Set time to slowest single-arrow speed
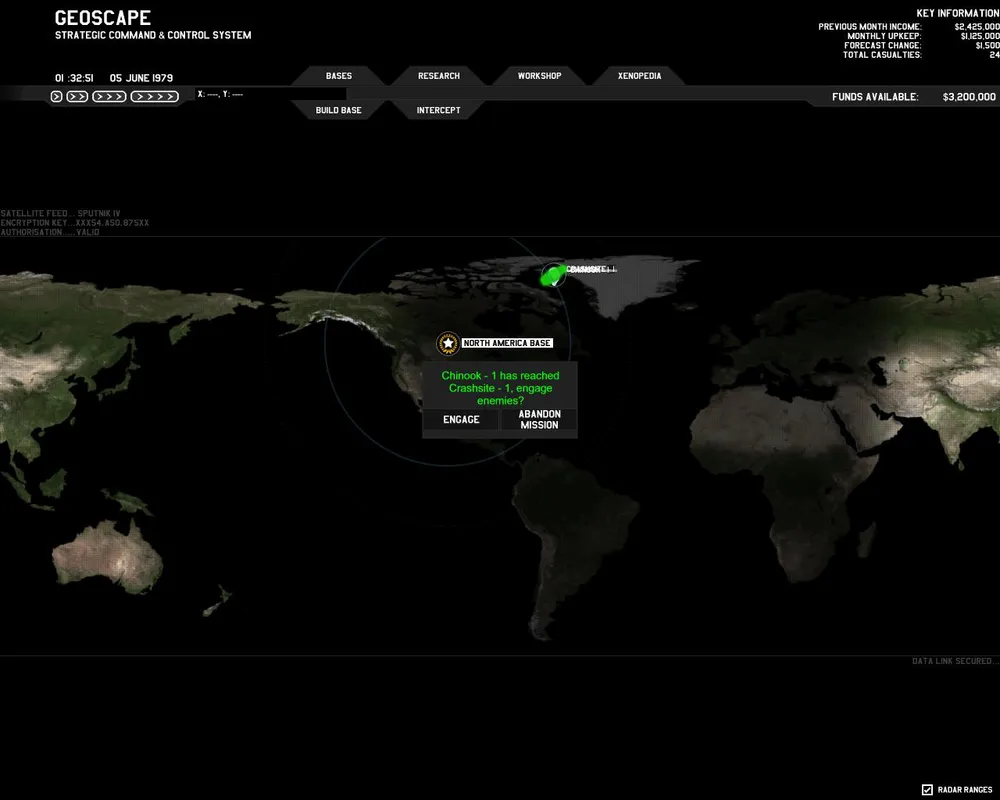1000x800 pixels. (x=56, y=96)
